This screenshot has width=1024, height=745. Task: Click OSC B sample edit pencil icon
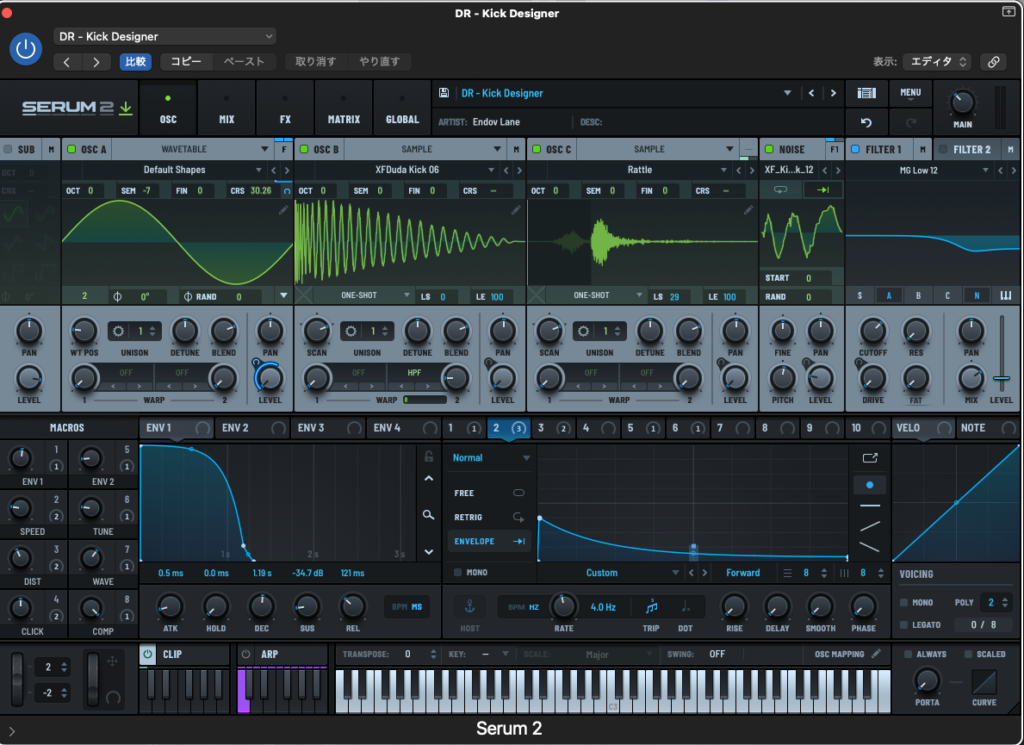coord(516,210)
